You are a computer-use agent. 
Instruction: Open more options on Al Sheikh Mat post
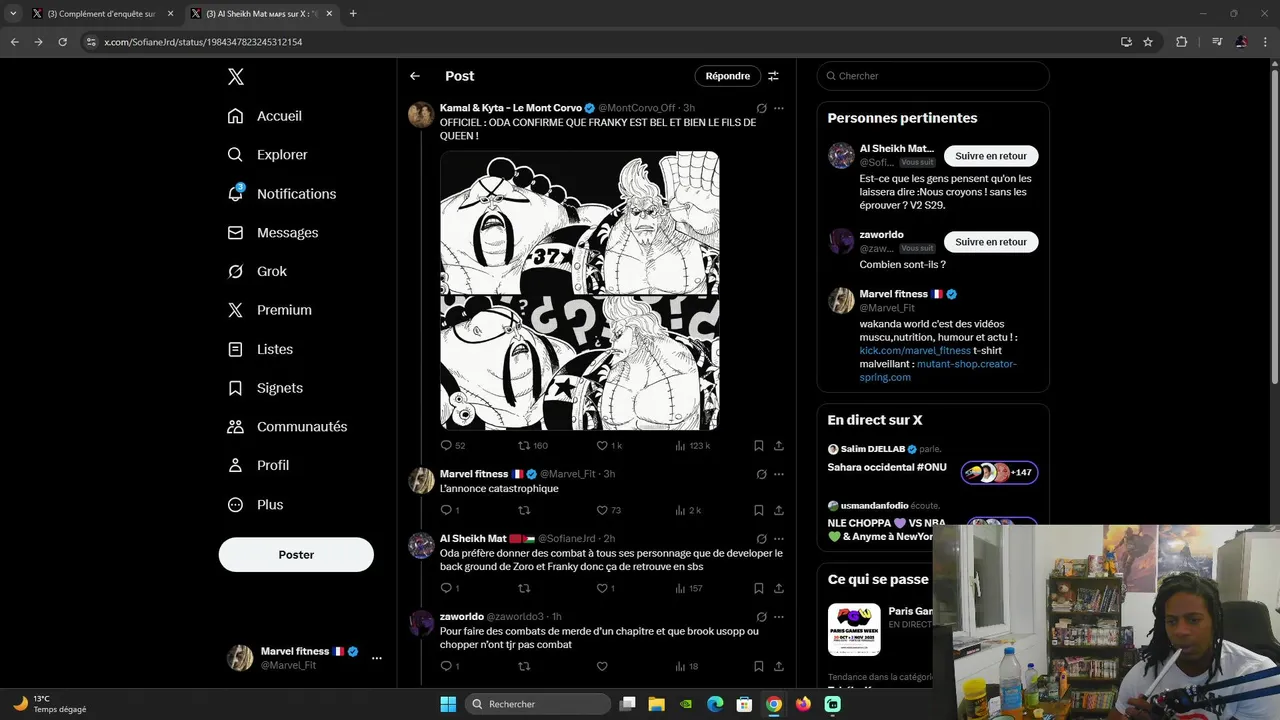pyautogui.click(x=779, y=539)
